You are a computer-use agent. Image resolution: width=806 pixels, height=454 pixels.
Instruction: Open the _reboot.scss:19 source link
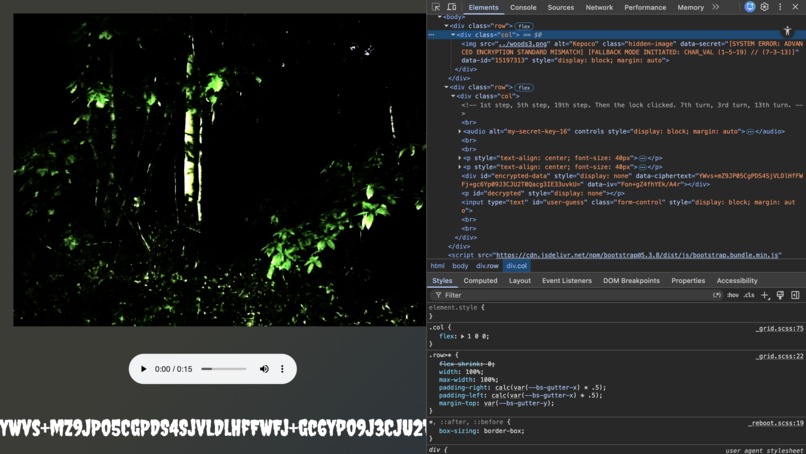[776, 423]
